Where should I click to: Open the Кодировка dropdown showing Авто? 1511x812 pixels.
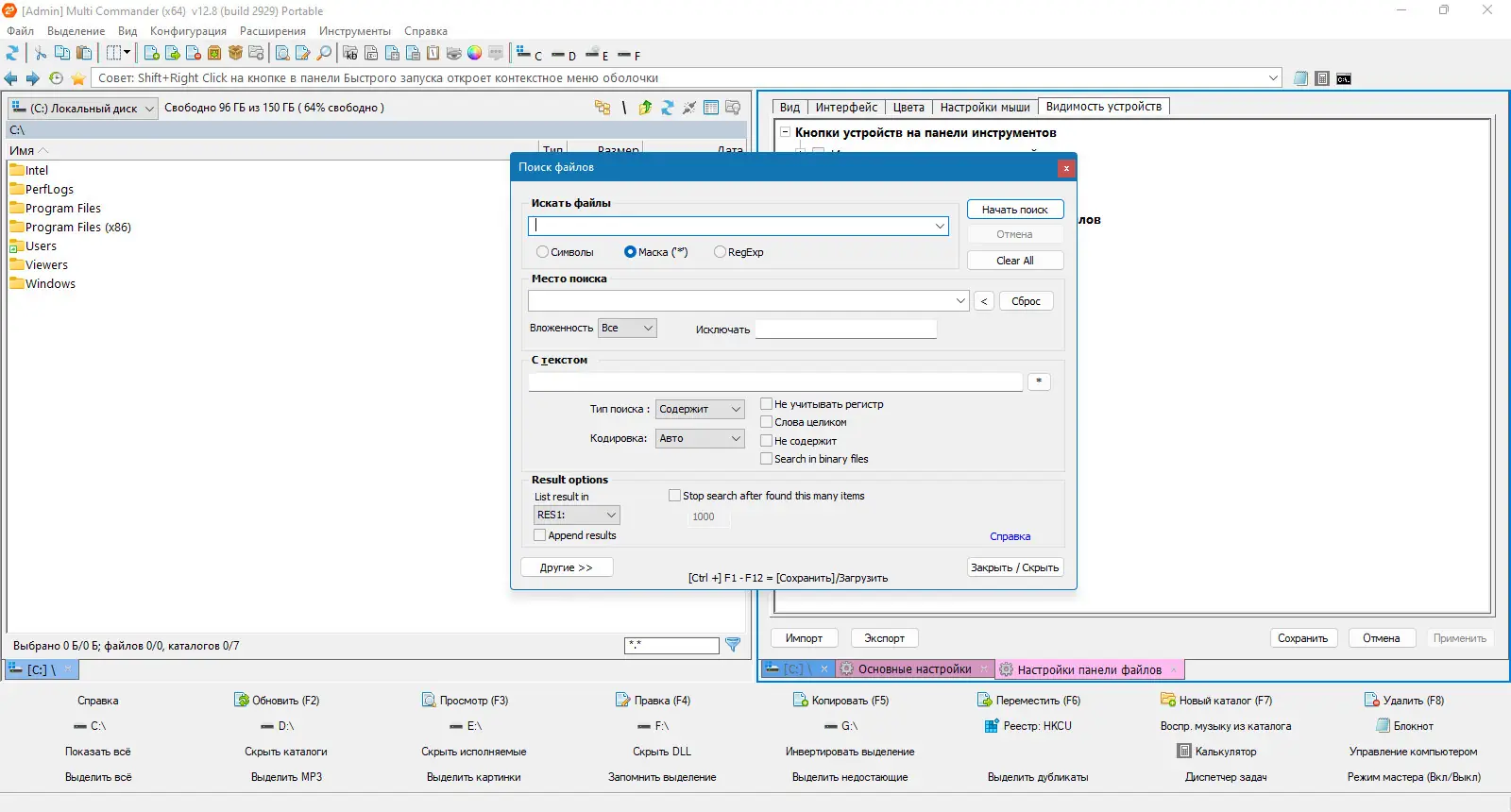click(700, 438)
